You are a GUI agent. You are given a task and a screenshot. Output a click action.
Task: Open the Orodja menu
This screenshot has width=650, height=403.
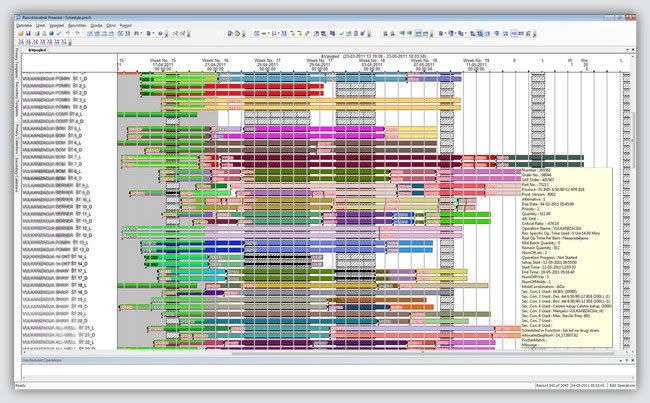click(x=97, y=24)
